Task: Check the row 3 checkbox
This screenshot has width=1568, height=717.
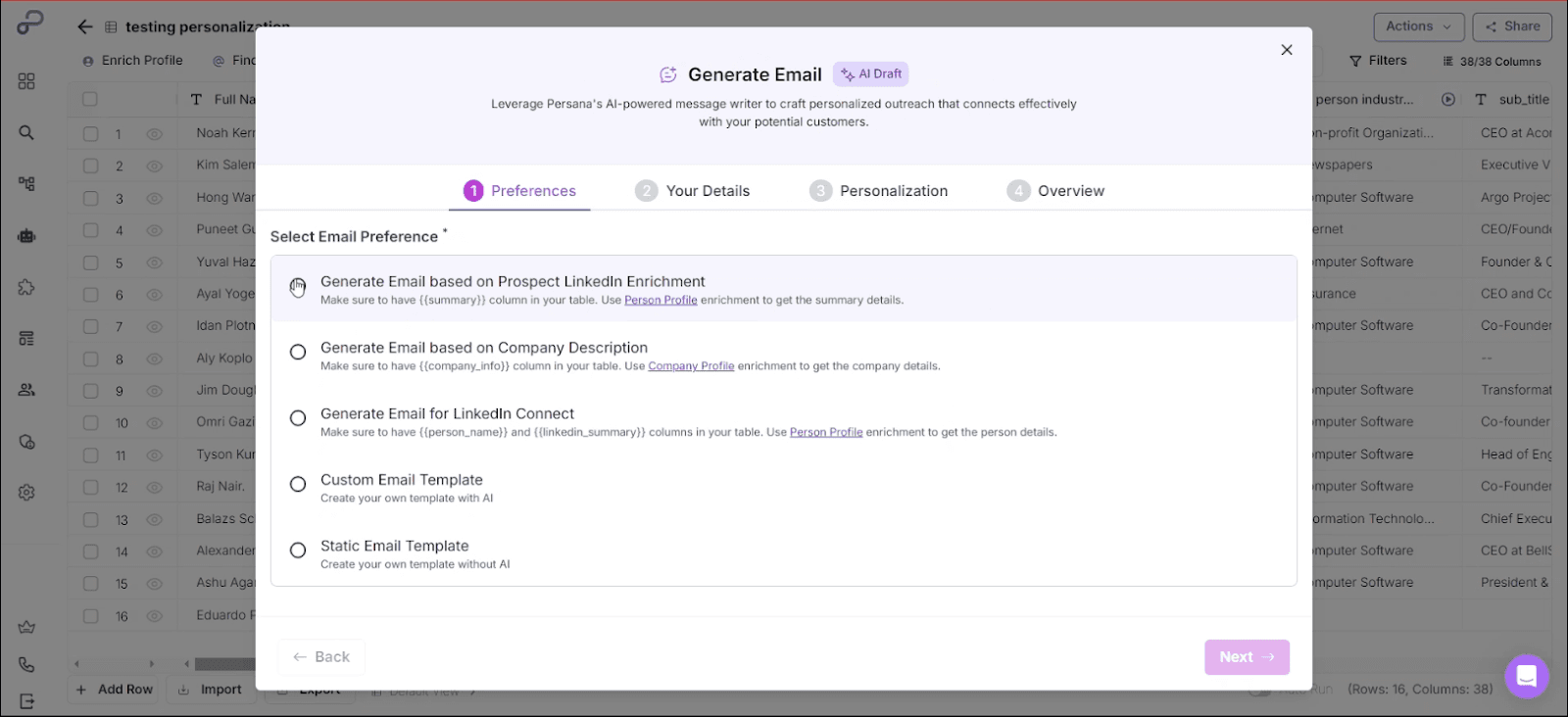Action: point(90,198)
